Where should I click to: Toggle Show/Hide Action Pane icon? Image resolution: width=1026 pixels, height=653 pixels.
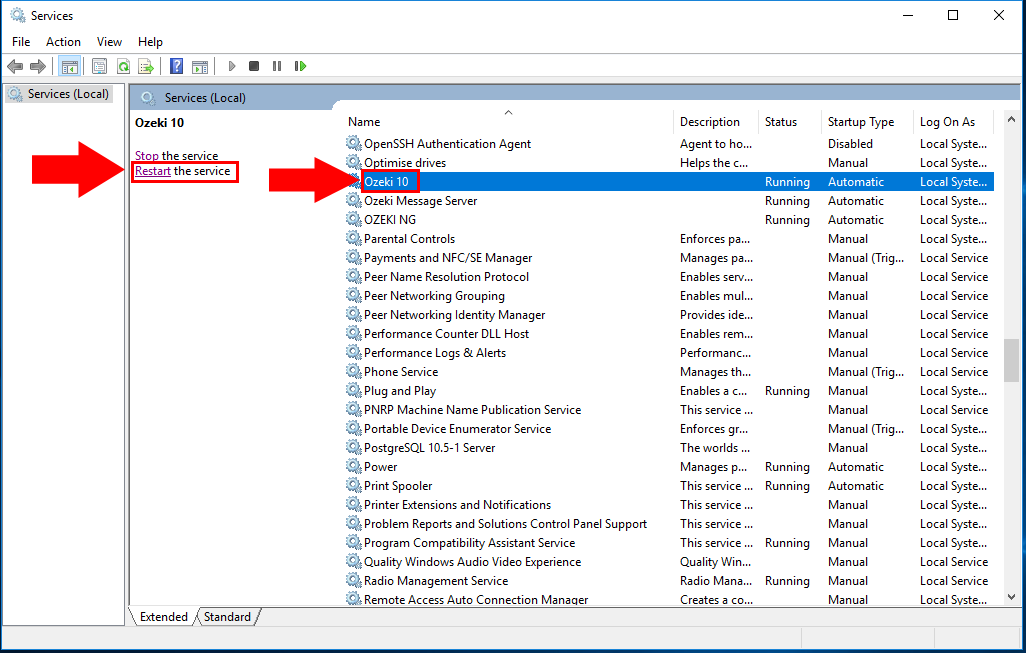[x=200, y=66]
